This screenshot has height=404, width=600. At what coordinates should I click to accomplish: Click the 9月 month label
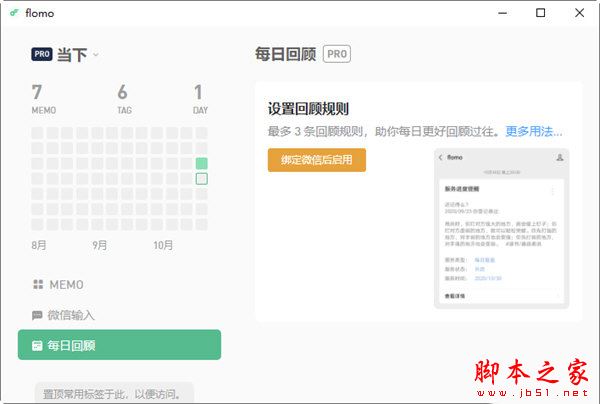coord(99,245)
